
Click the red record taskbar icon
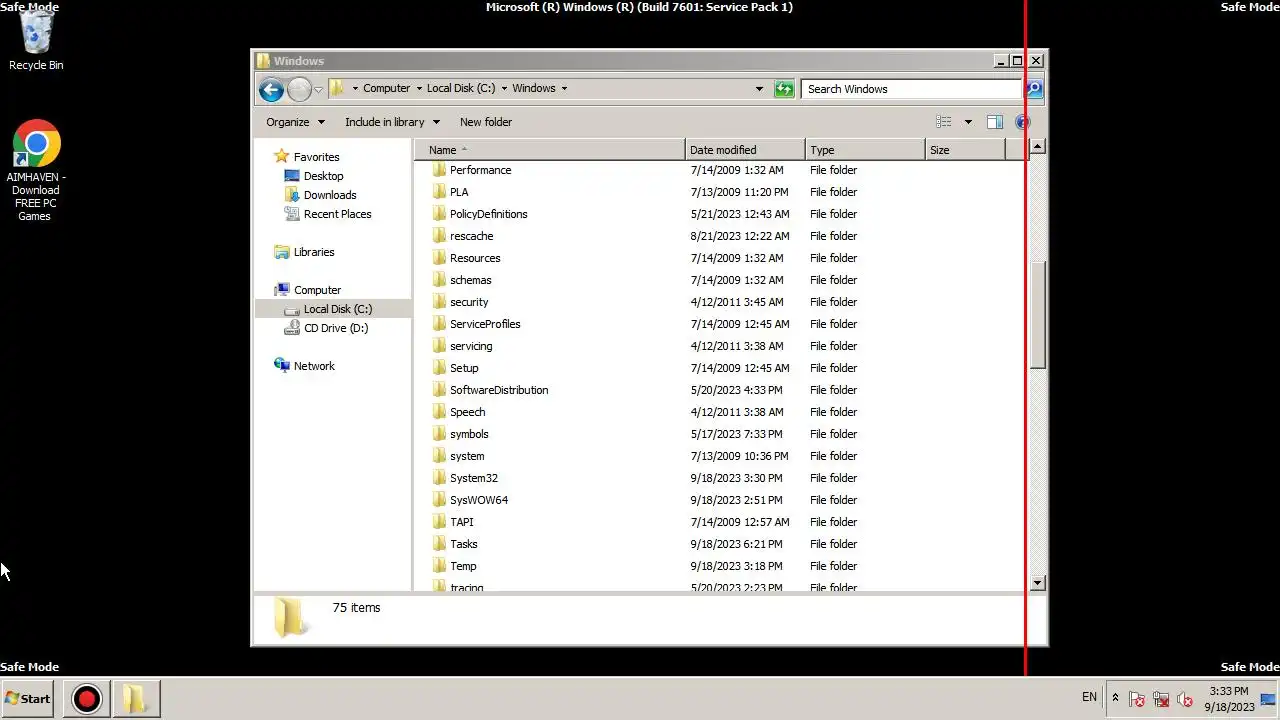(x=87, y=699)
